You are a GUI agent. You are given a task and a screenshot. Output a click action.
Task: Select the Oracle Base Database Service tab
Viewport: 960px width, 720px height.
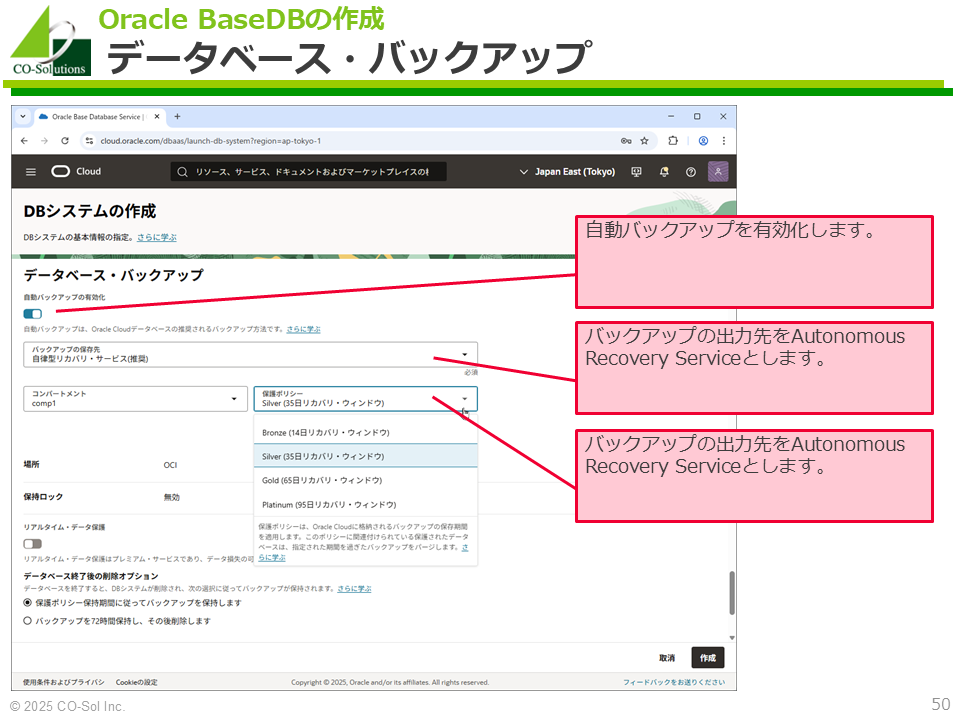click(96, 116)
